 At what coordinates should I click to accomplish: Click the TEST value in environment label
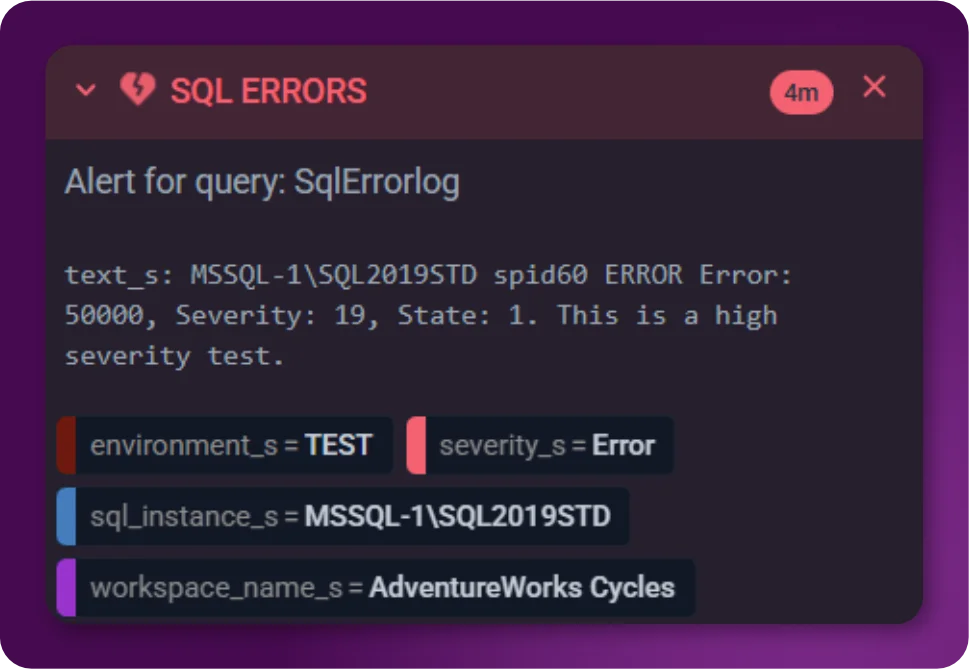pos(338,445)
